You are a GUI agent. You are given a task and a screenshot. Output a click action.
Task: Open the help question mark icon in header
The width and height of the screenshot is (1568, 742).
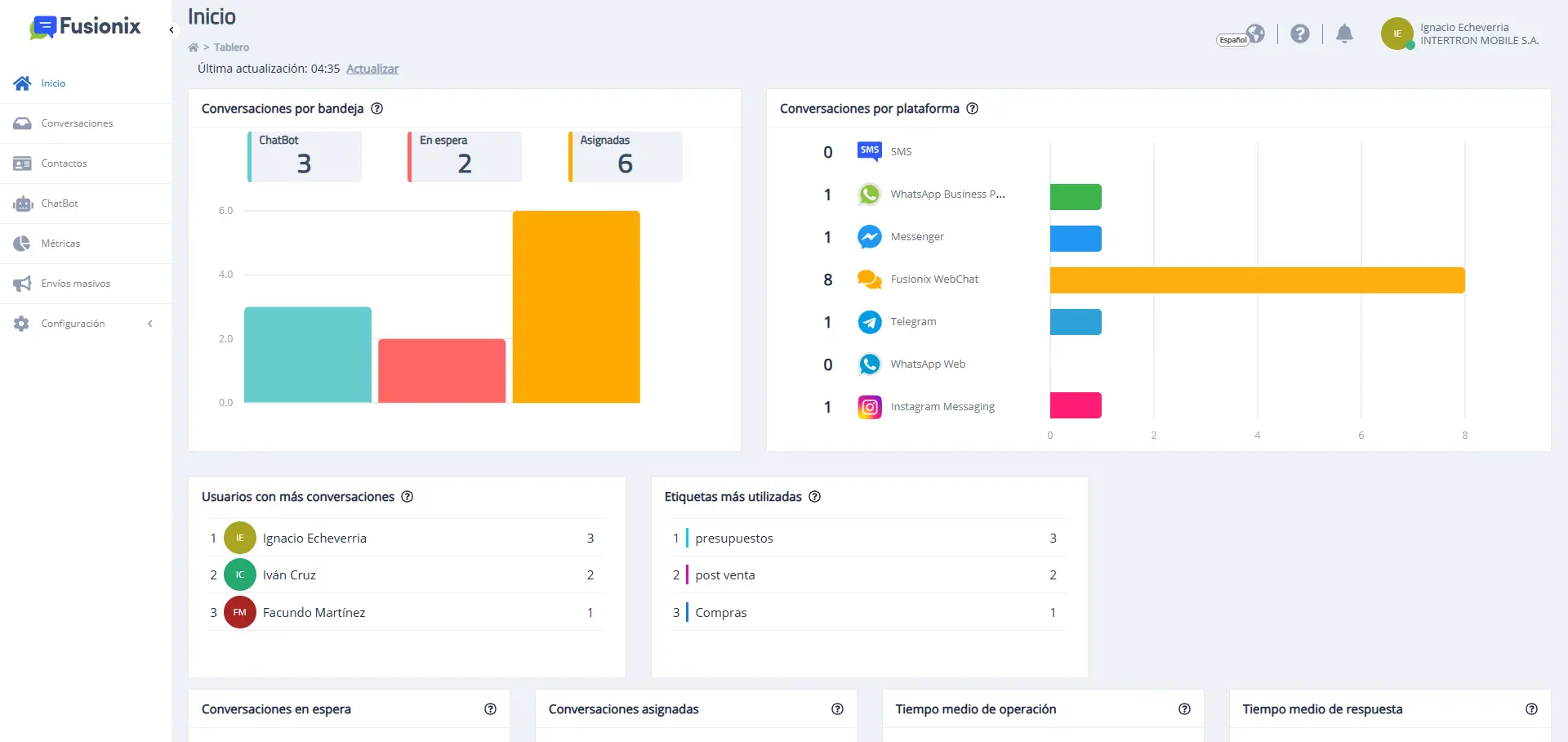tap(1300, 34)
